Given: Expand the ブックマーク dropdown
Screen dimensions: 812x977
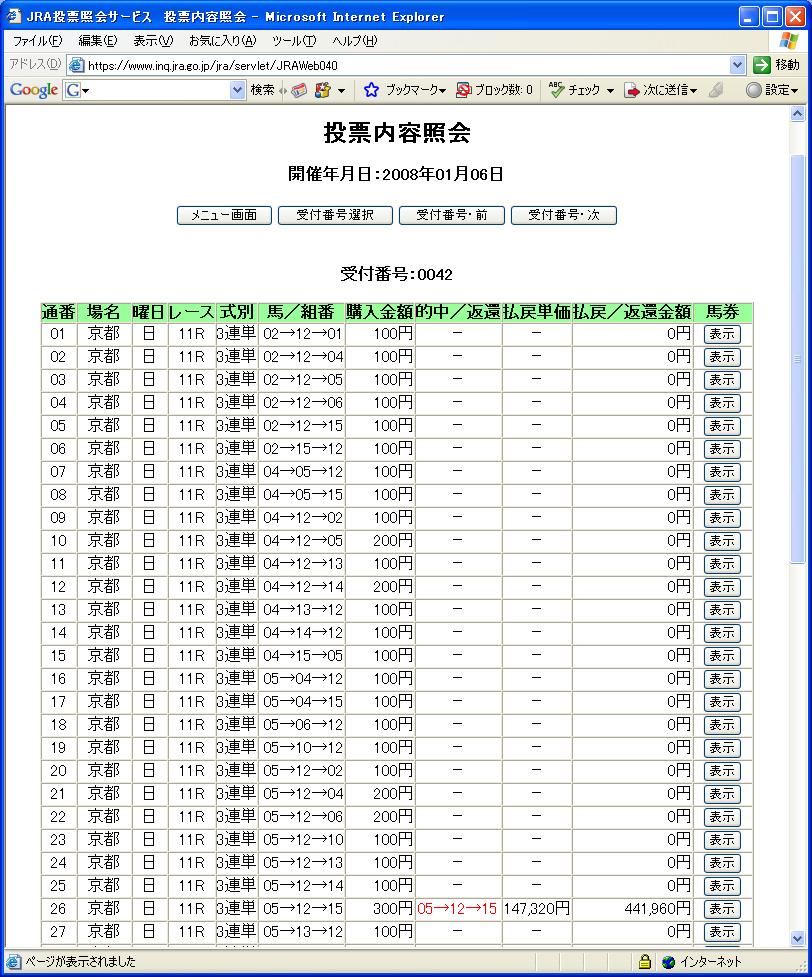Looking at the screenshot, I should (x=442, y=91).
